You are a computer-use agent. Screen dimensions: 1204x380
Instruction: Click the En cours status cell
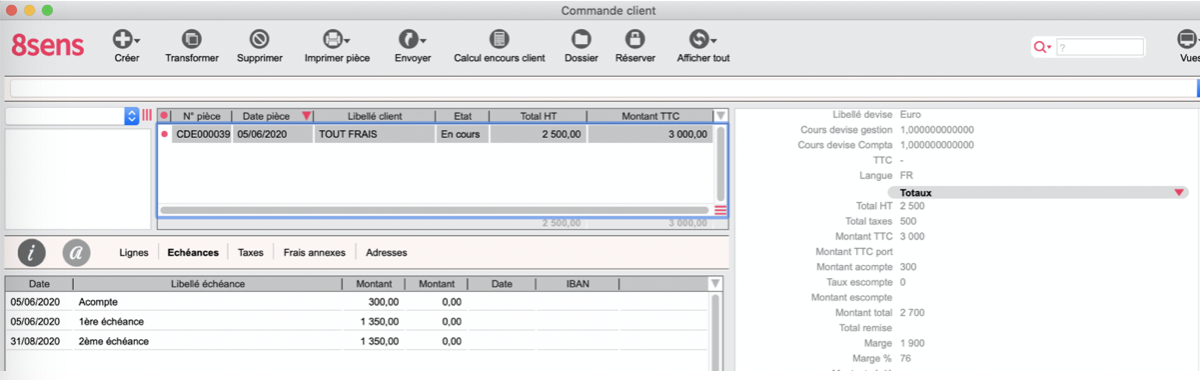coord(462,134)
